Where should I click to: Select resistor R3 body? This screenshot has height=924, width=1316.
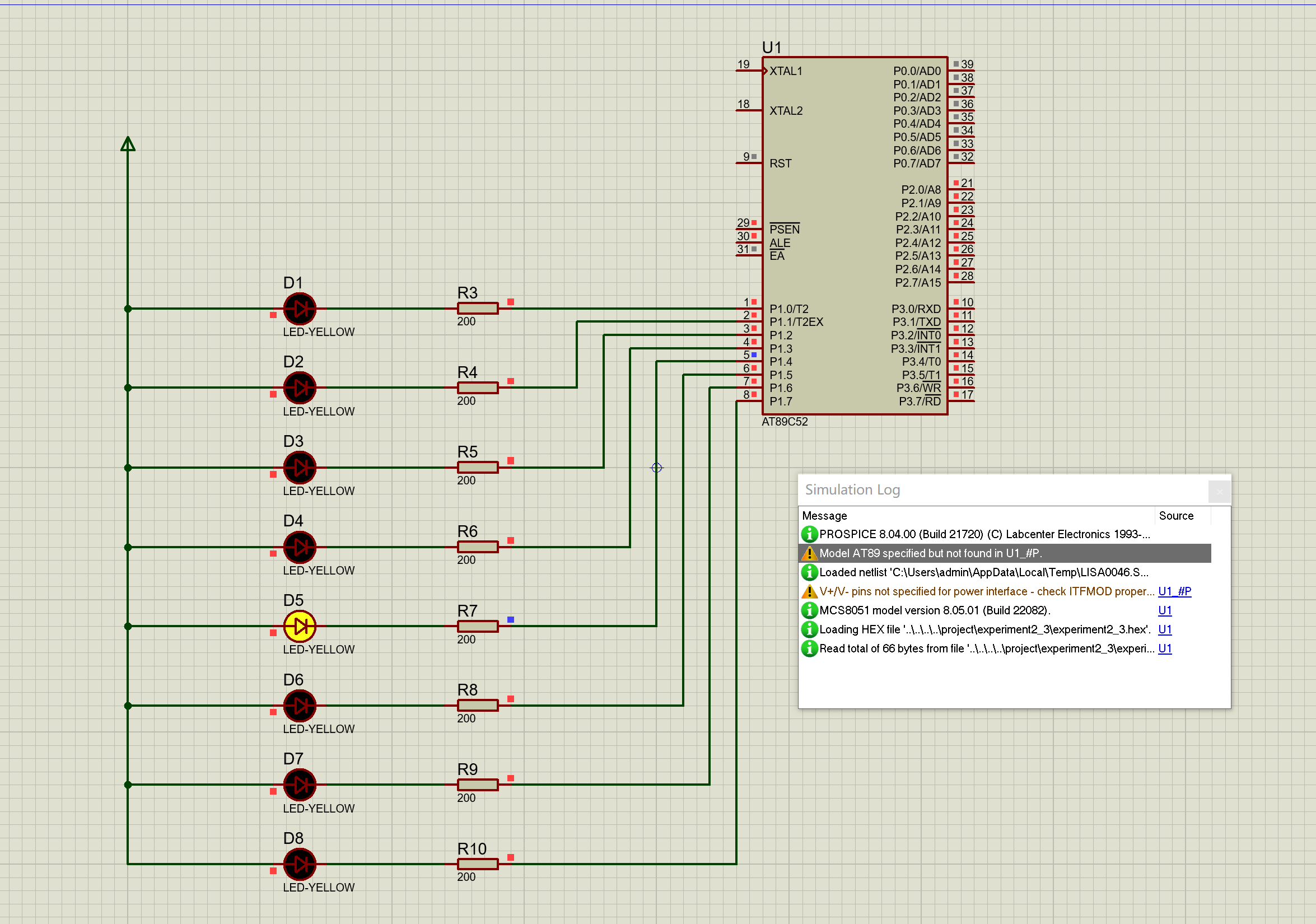pos(478,309)
